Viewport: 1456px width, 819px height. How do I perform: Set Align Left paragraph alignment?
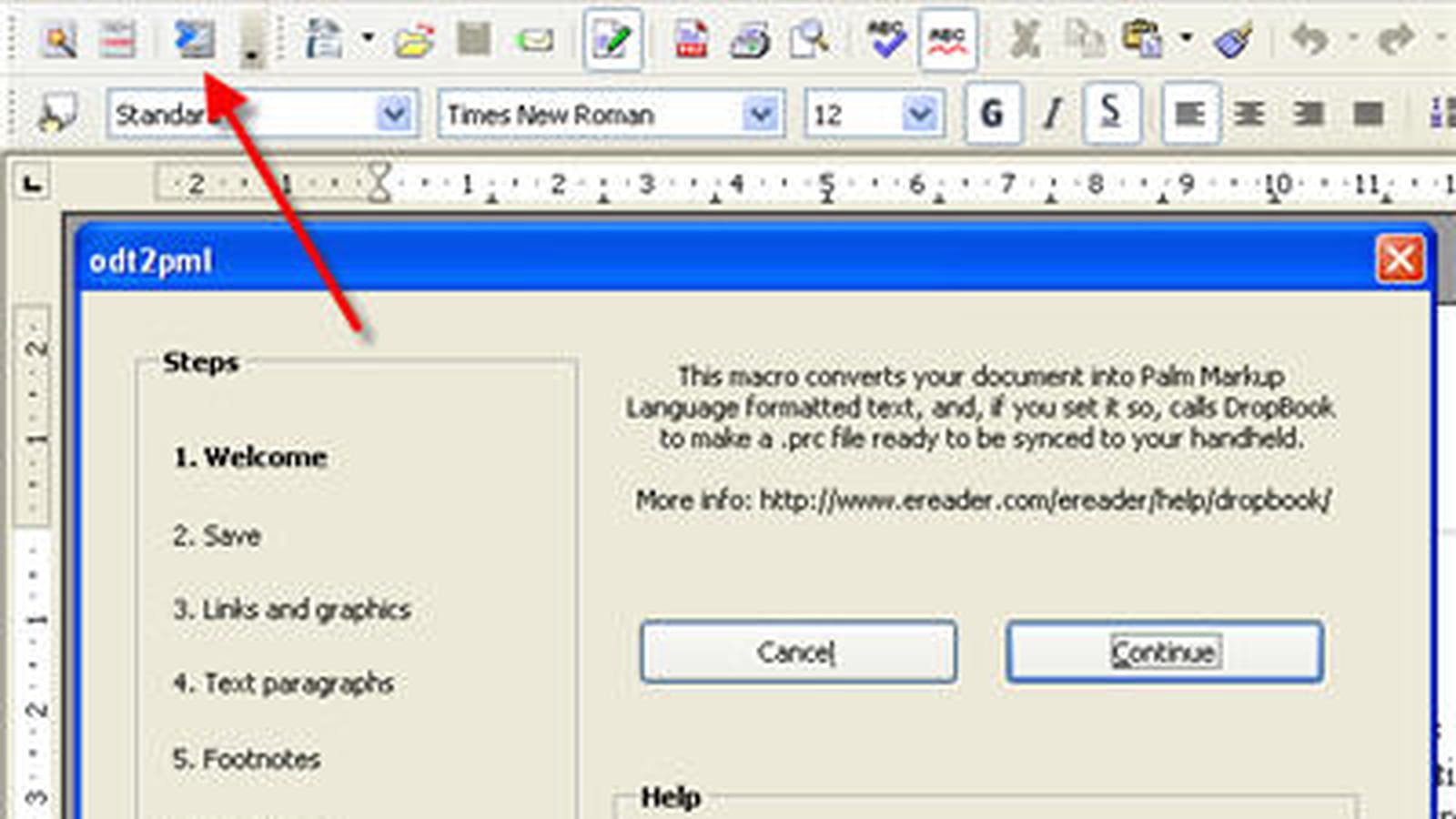1190,114
